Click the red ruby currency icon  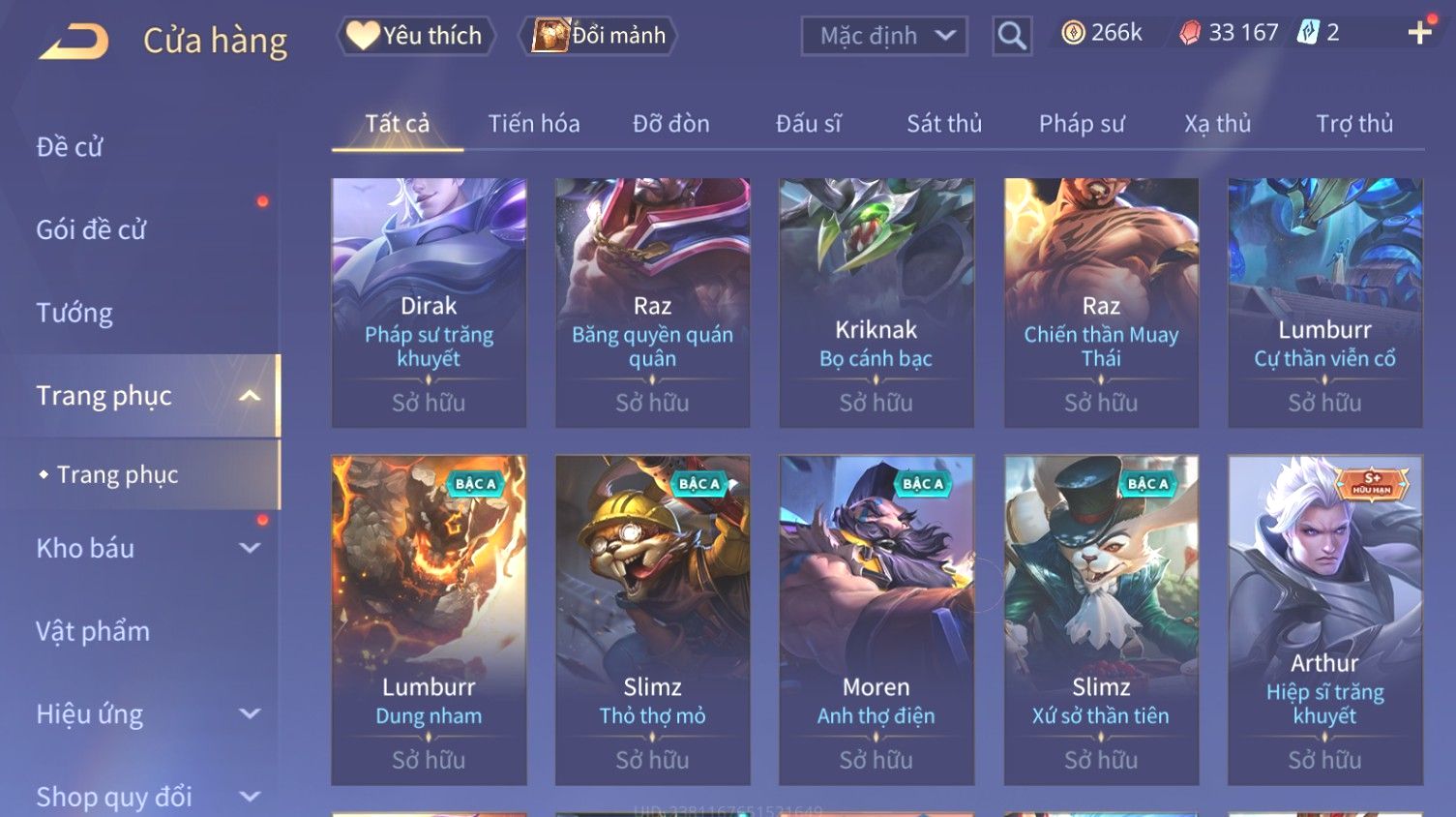coord(1190,33)
